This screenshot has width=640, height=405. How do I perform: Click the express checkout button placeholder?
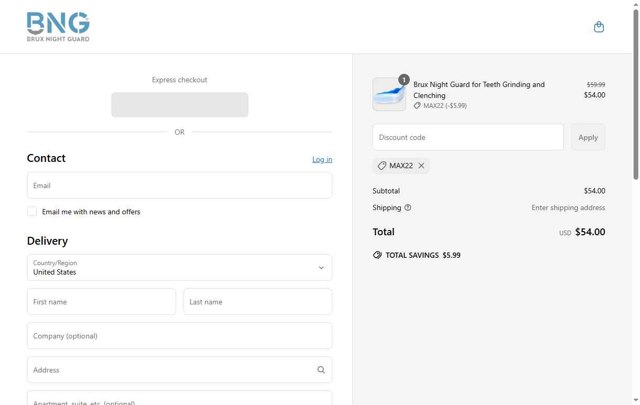click(180, 105)
